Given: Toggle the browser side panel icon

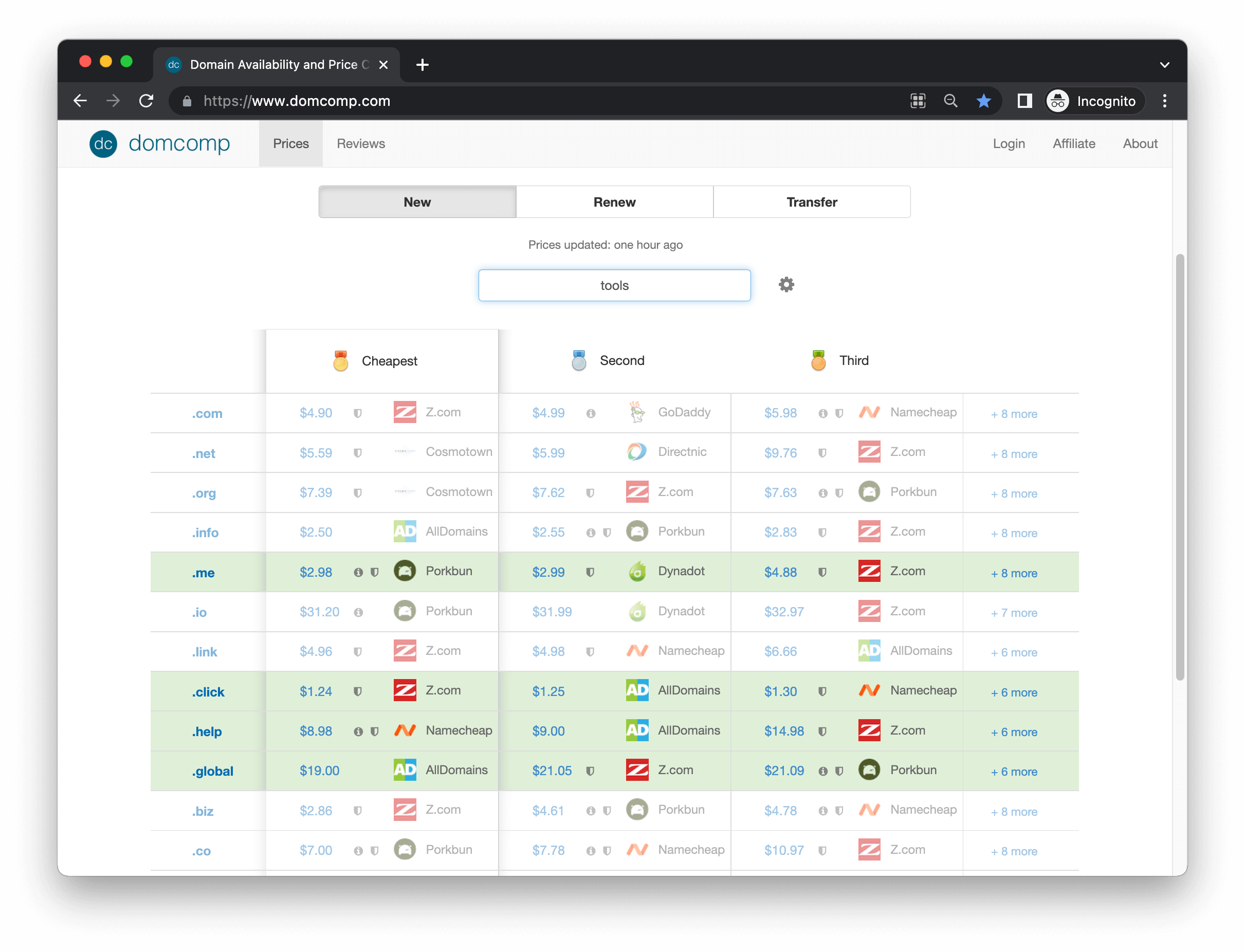Looking at the screenshot, I should [1024, 101].
